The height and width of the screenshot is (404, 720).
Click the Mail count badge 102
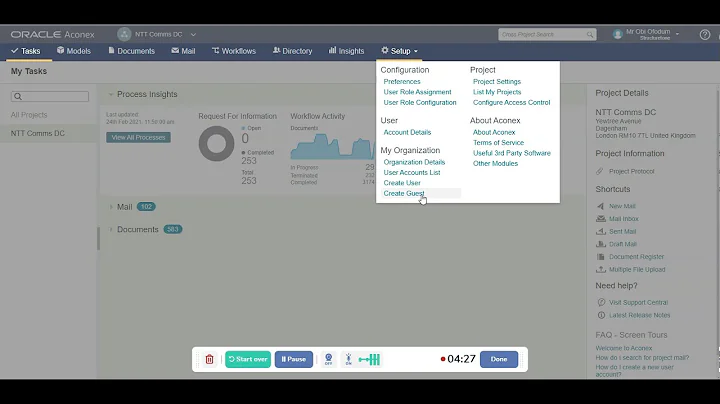(x=146, y=207)
